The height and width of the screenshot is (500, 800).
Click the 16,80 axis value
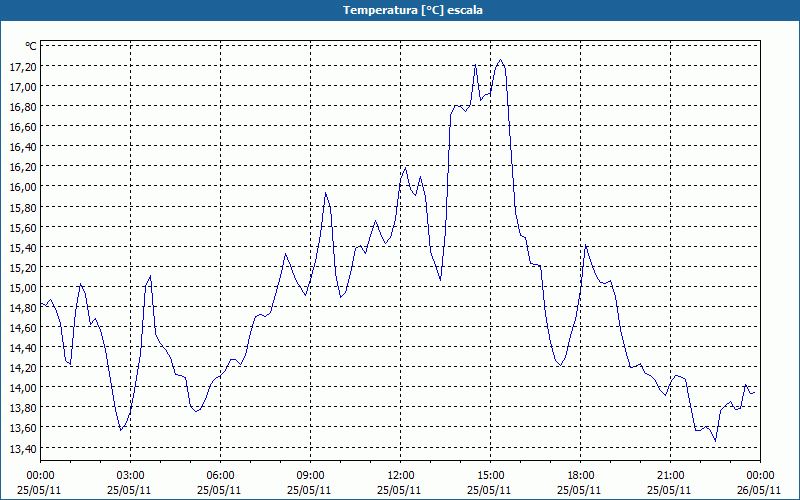pyautogui.click(x=23, y=106)
